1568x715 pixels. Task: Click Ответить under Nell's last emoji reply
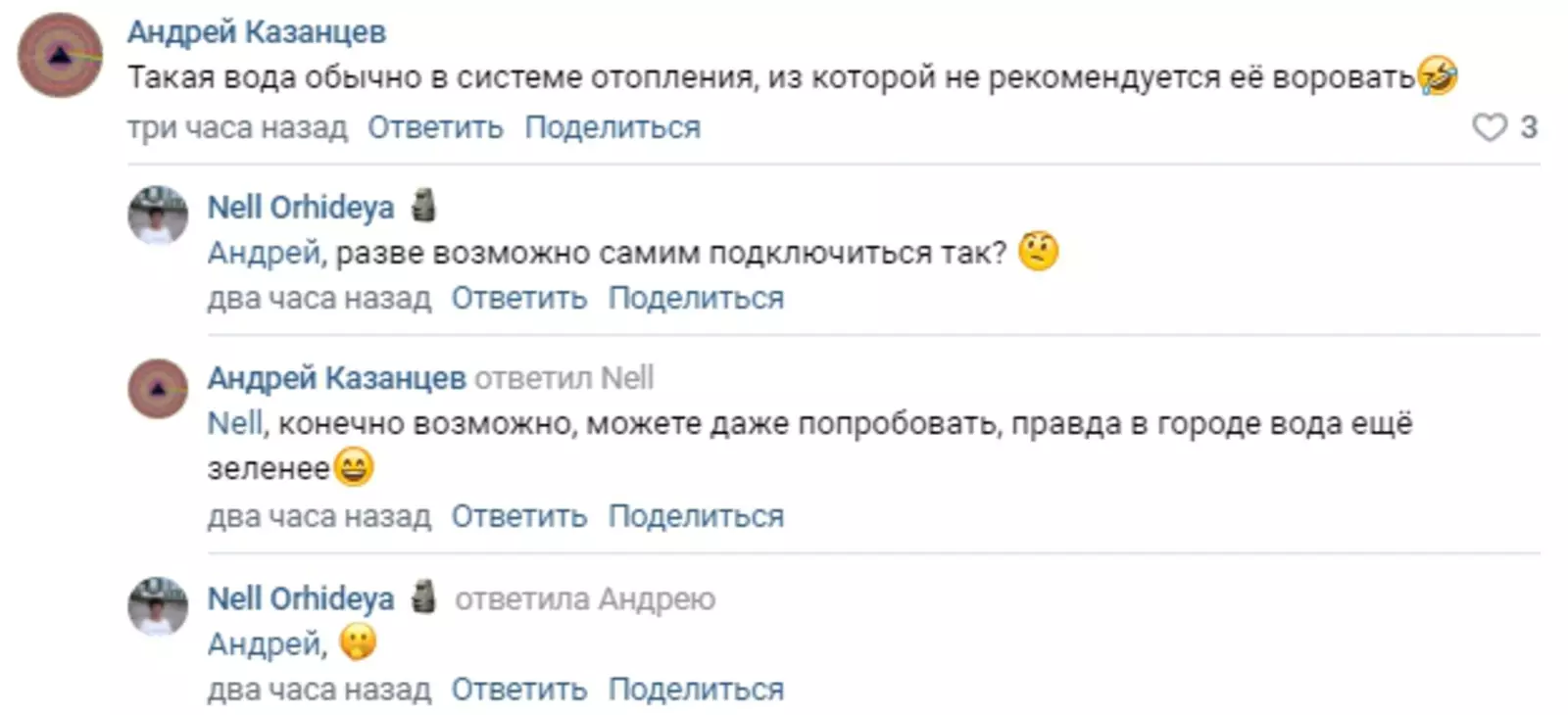pyautogui.click(x=518, y=690)
